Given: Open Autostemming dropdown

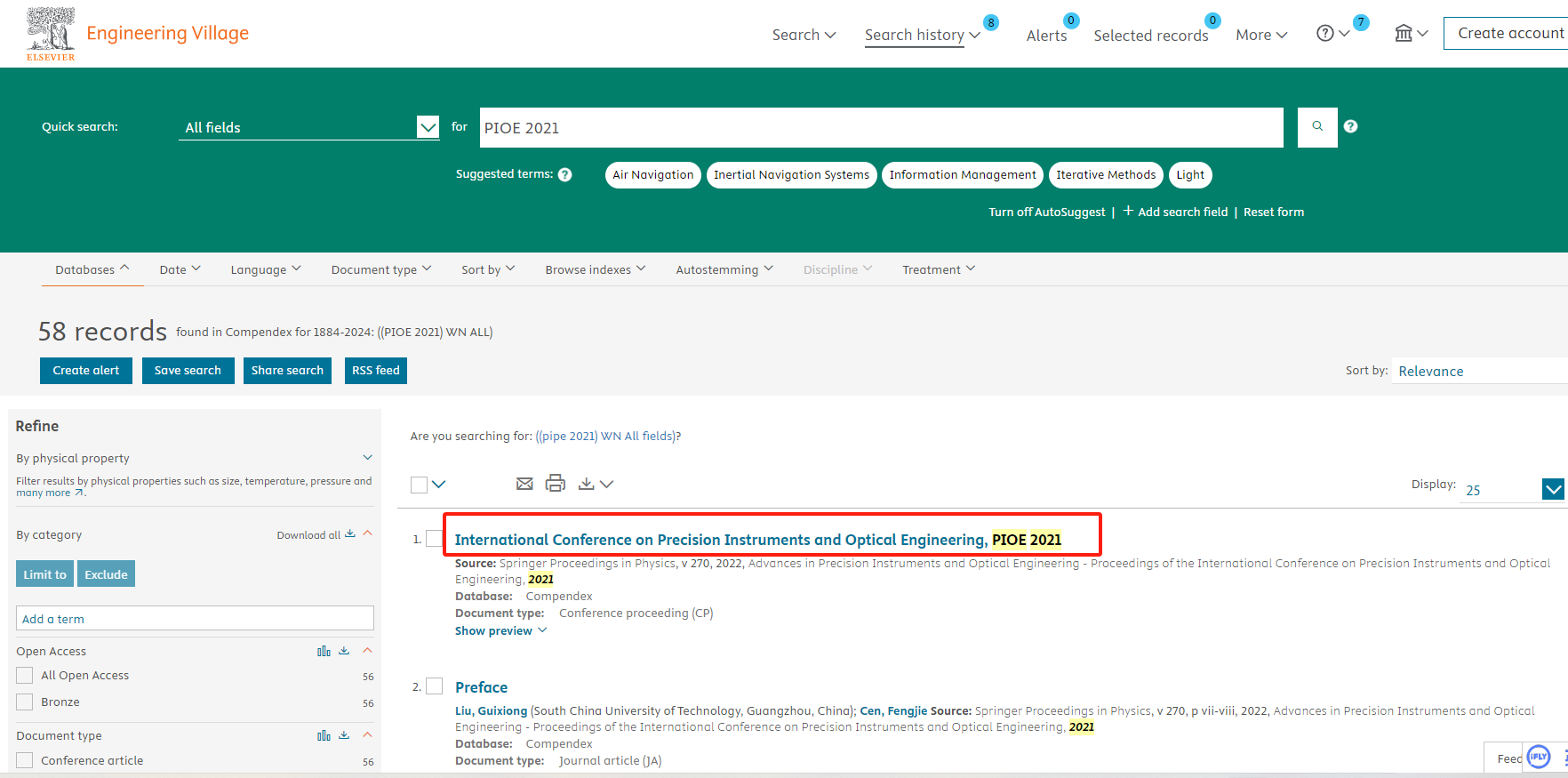Looking at the screenshot, I should pos(724,269).
